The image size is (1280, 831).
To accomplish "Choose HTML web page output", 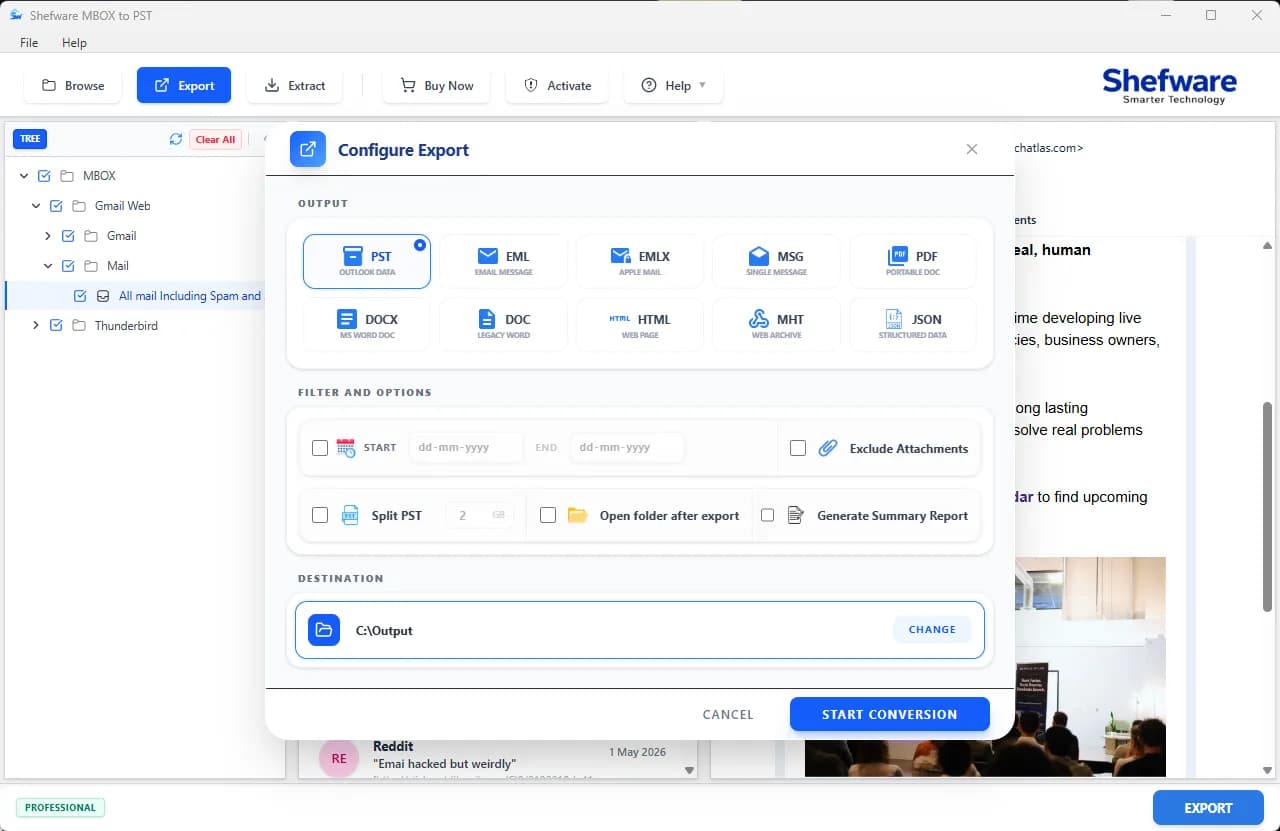I will (640, 325).
